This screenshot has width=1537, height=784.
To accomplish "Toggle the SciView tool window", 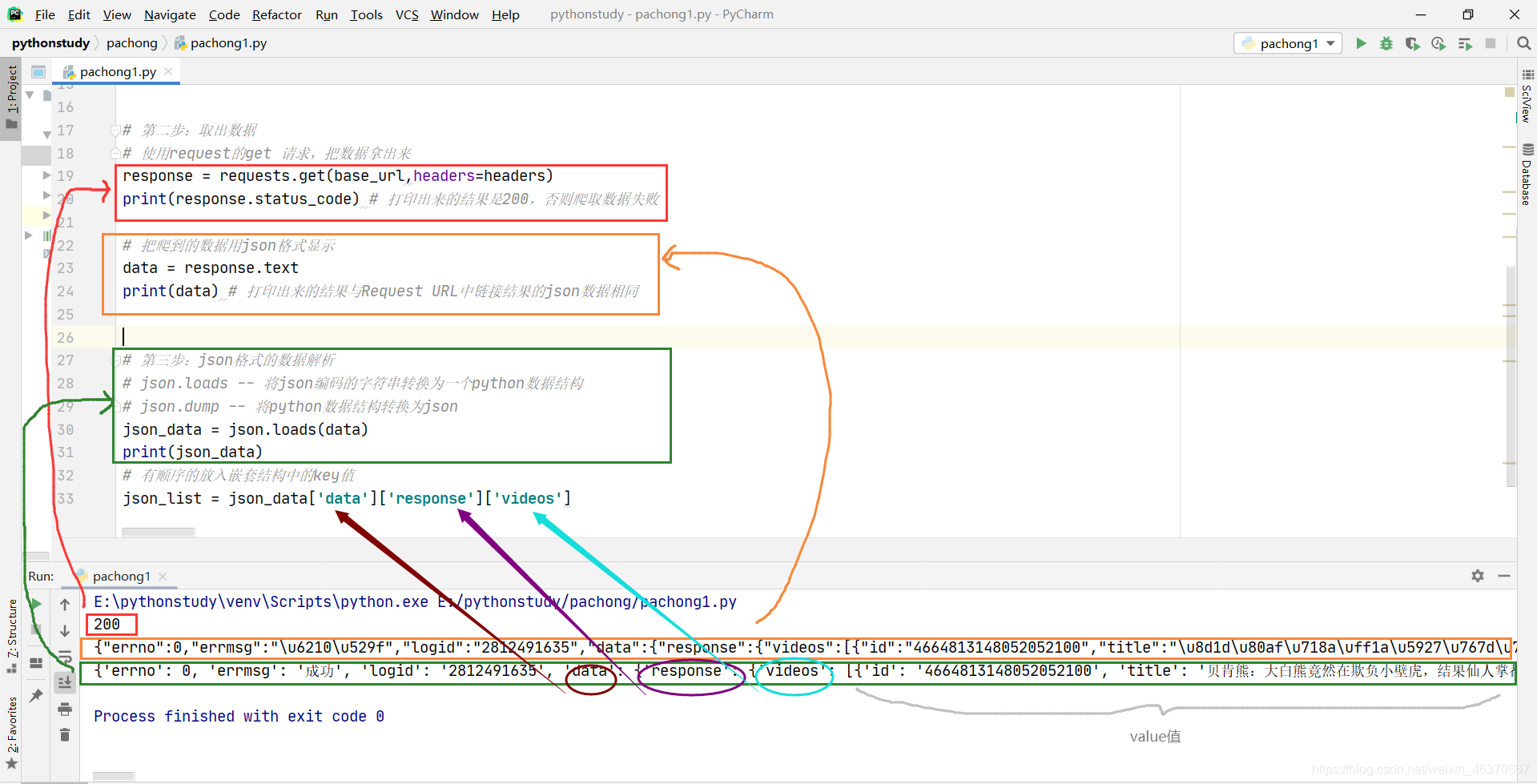I will [1527, 96].
